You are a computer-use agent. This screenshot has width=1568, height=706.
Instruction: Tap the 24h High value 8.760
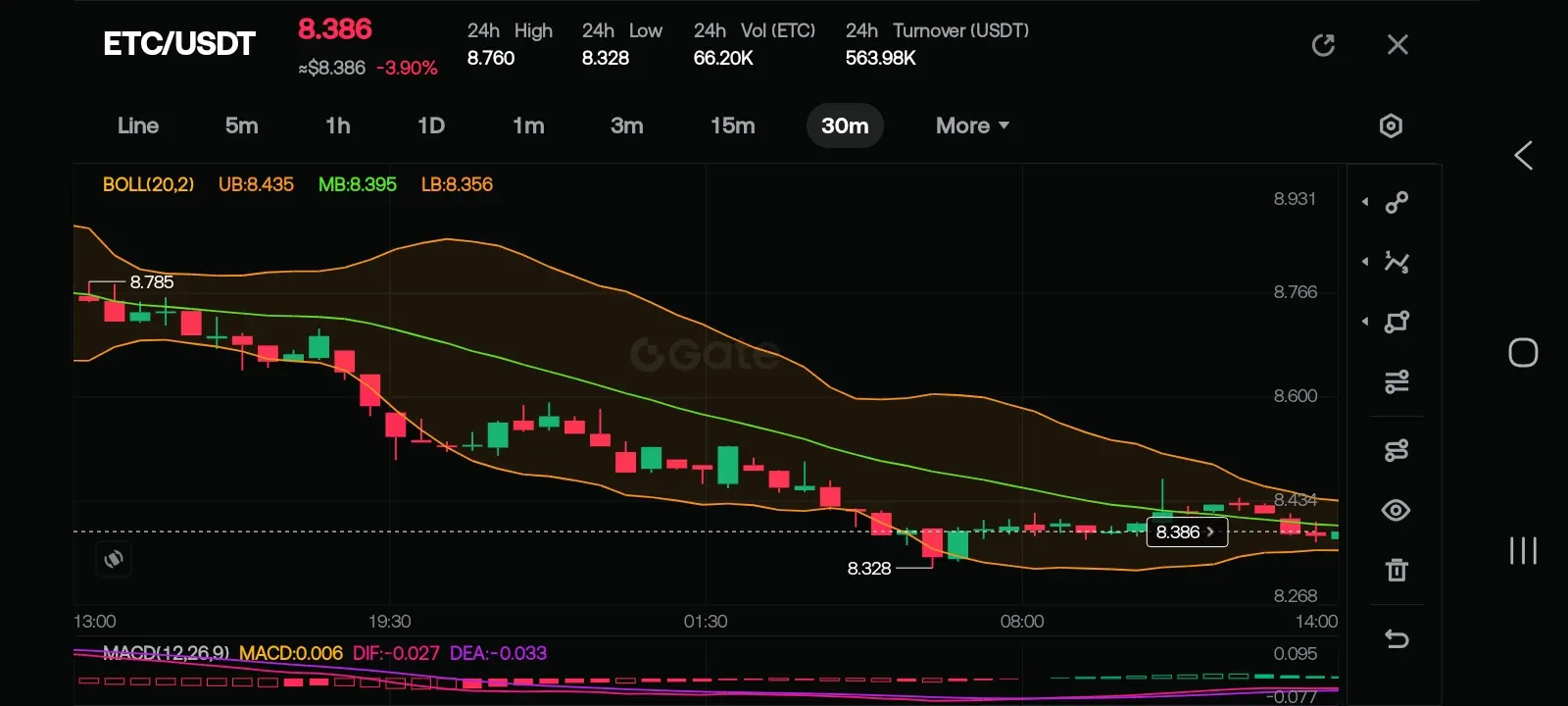click(x=491, y=58)
